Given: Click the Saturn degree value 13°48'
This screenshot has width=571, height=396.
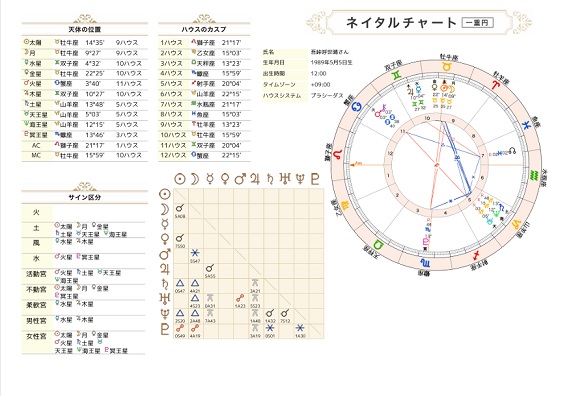Looking at the screenshot, I should (94, 105).
